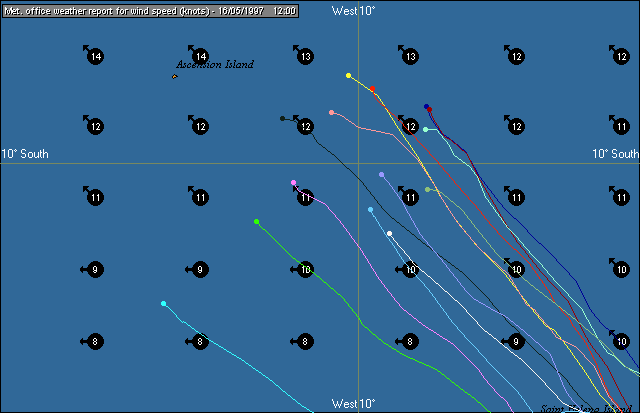Select the lavender purple track's starting dot
The image size is (640, 413).
click(x=381, y=175)
